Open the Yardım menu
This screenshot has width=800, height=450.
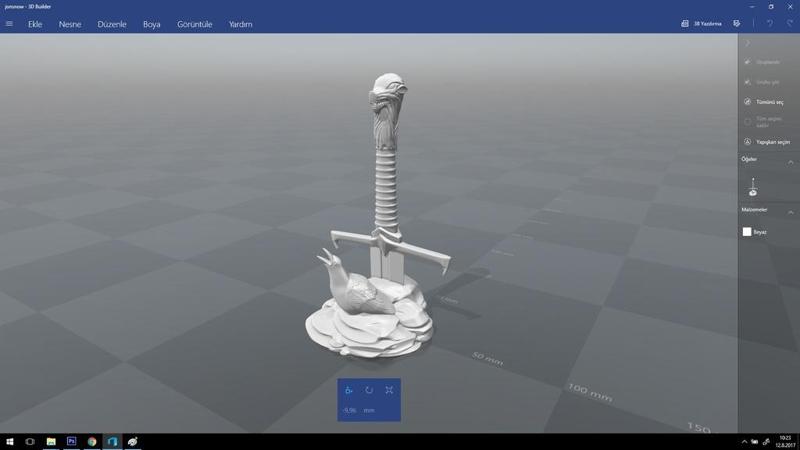(x=240, y=24)
